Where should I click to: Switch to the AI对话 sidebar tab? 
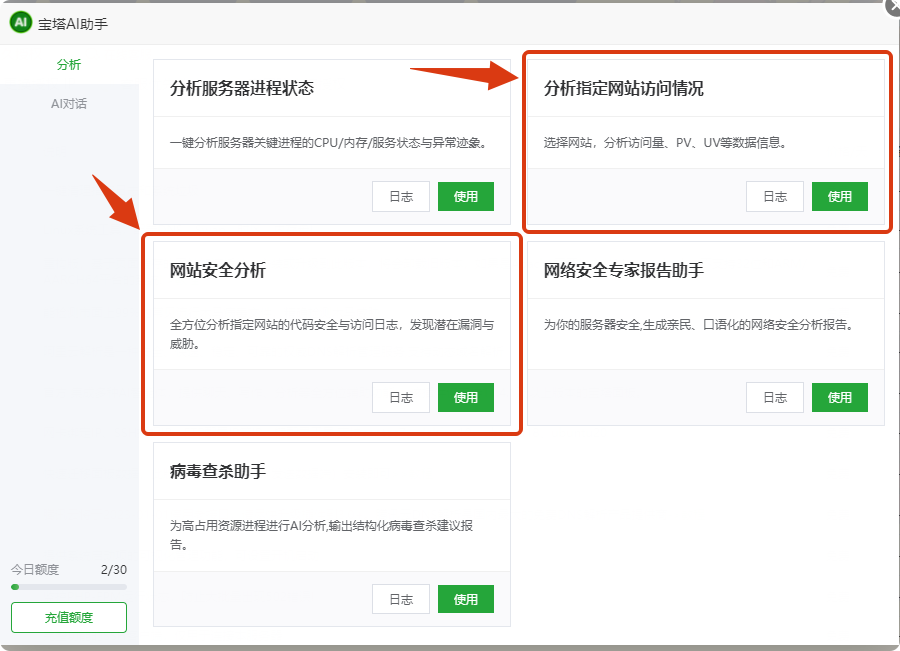coord(68,103)
